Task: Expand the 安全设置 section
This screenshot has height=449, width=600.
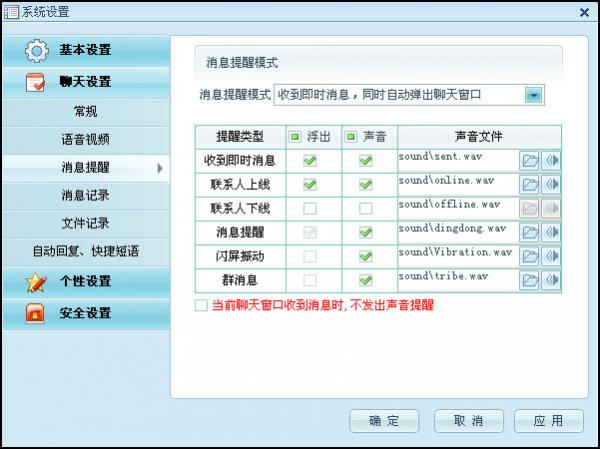Action: [85, 313]
